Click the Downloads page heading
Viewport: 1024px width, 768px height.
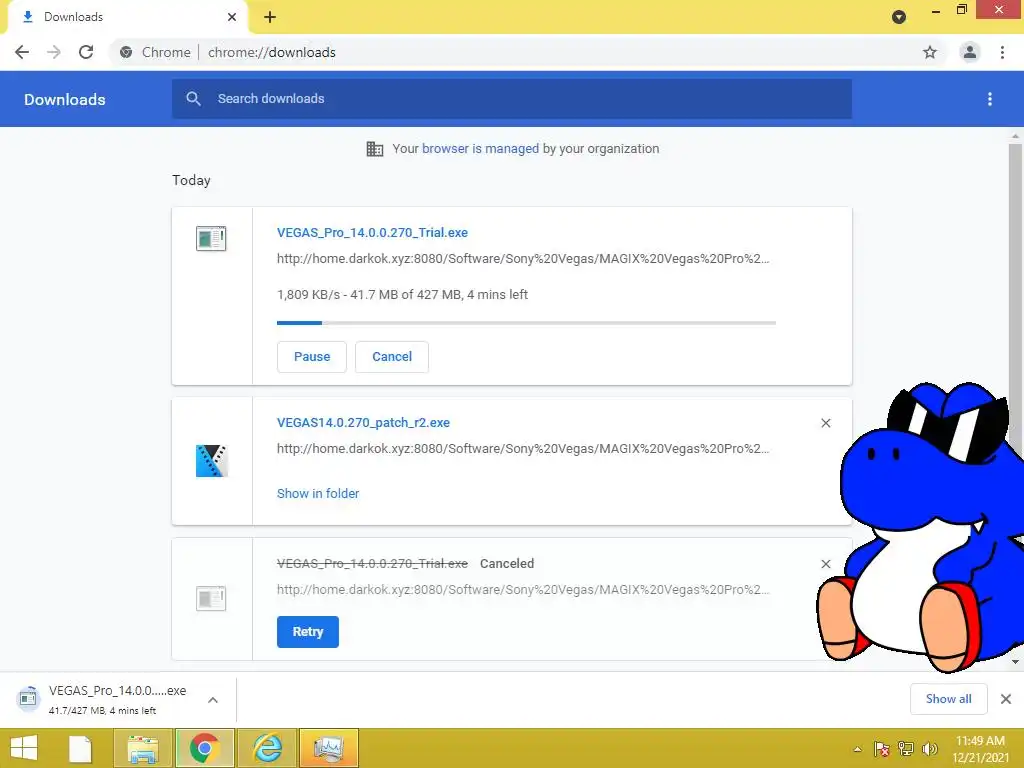[65, 99]
